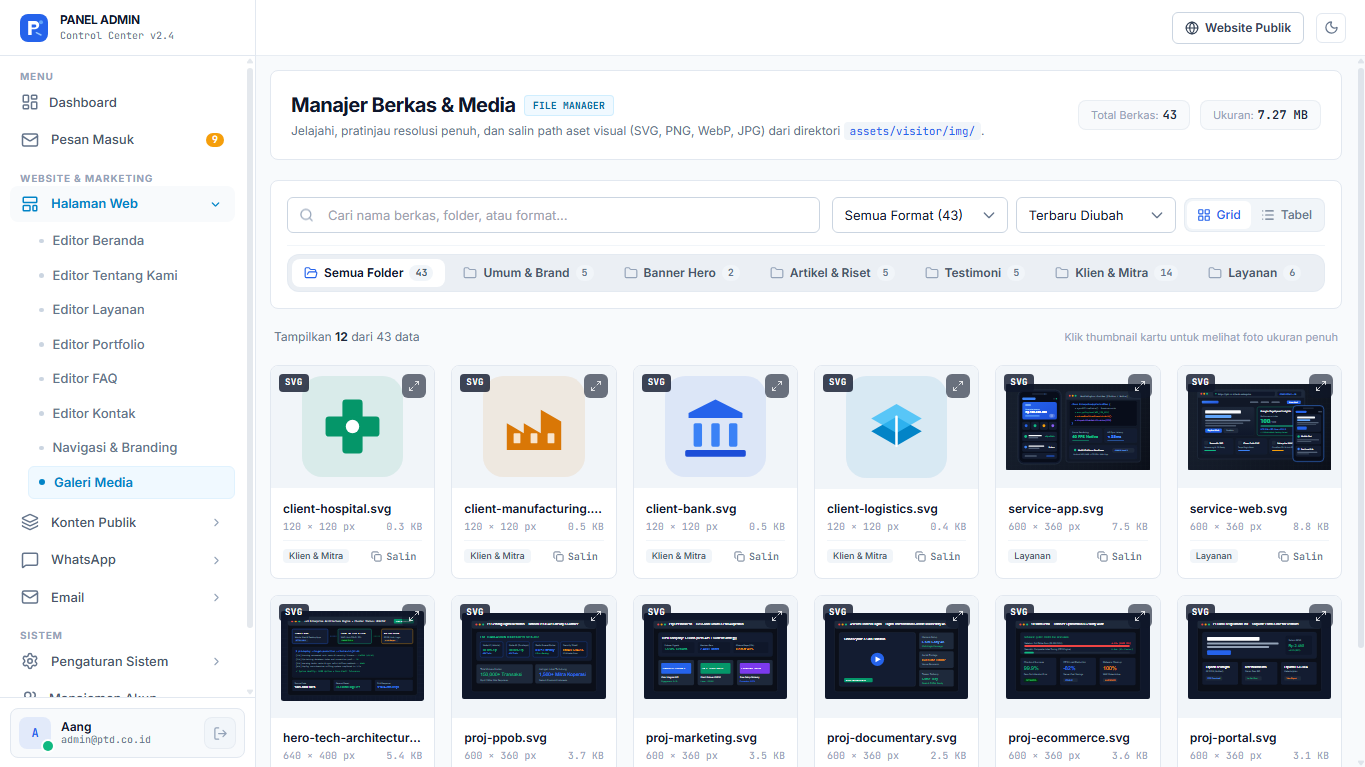Select Testimoni folder tab

(x=973, y=273)
